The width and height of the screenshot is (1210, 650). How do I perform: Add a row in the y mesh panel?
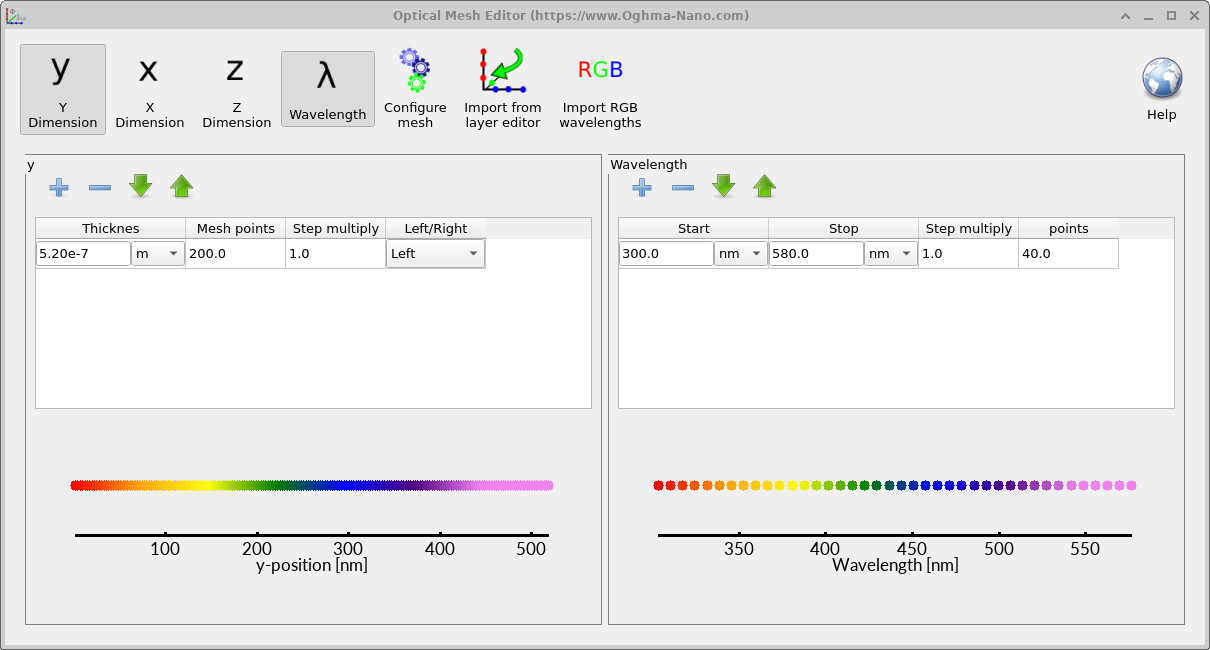(x=59, y=187)
